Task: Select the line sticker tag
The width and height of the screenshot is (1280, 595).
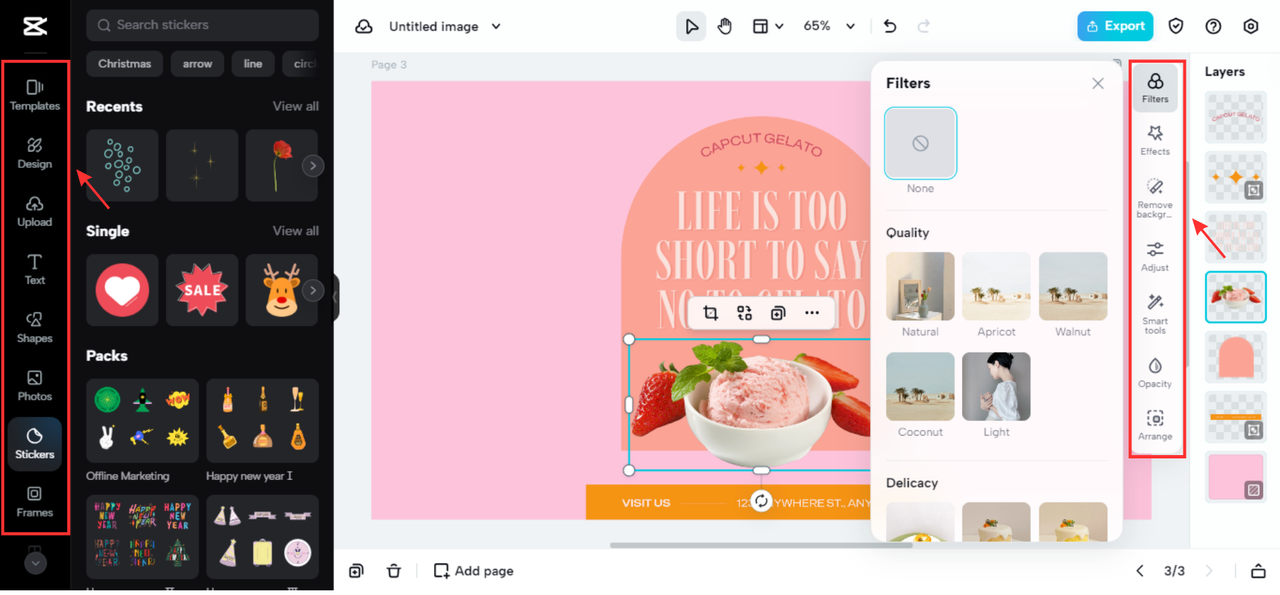Action: point(253,64)
